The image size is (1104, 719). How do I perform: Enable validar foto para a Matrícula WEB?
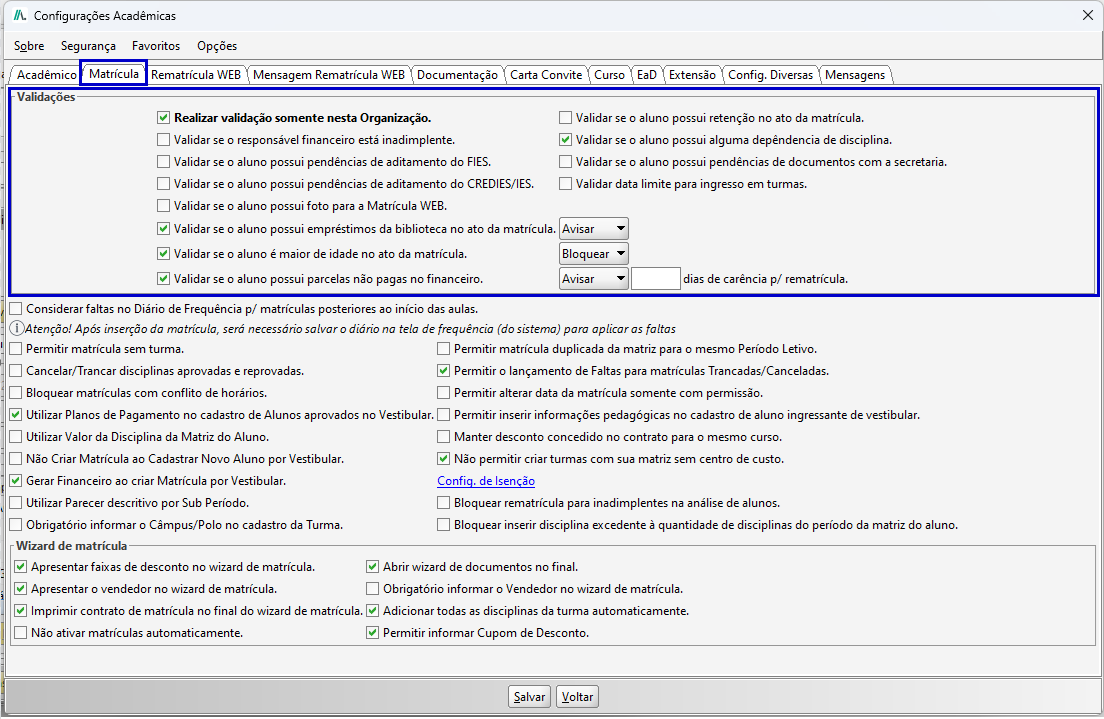(163, 206)
